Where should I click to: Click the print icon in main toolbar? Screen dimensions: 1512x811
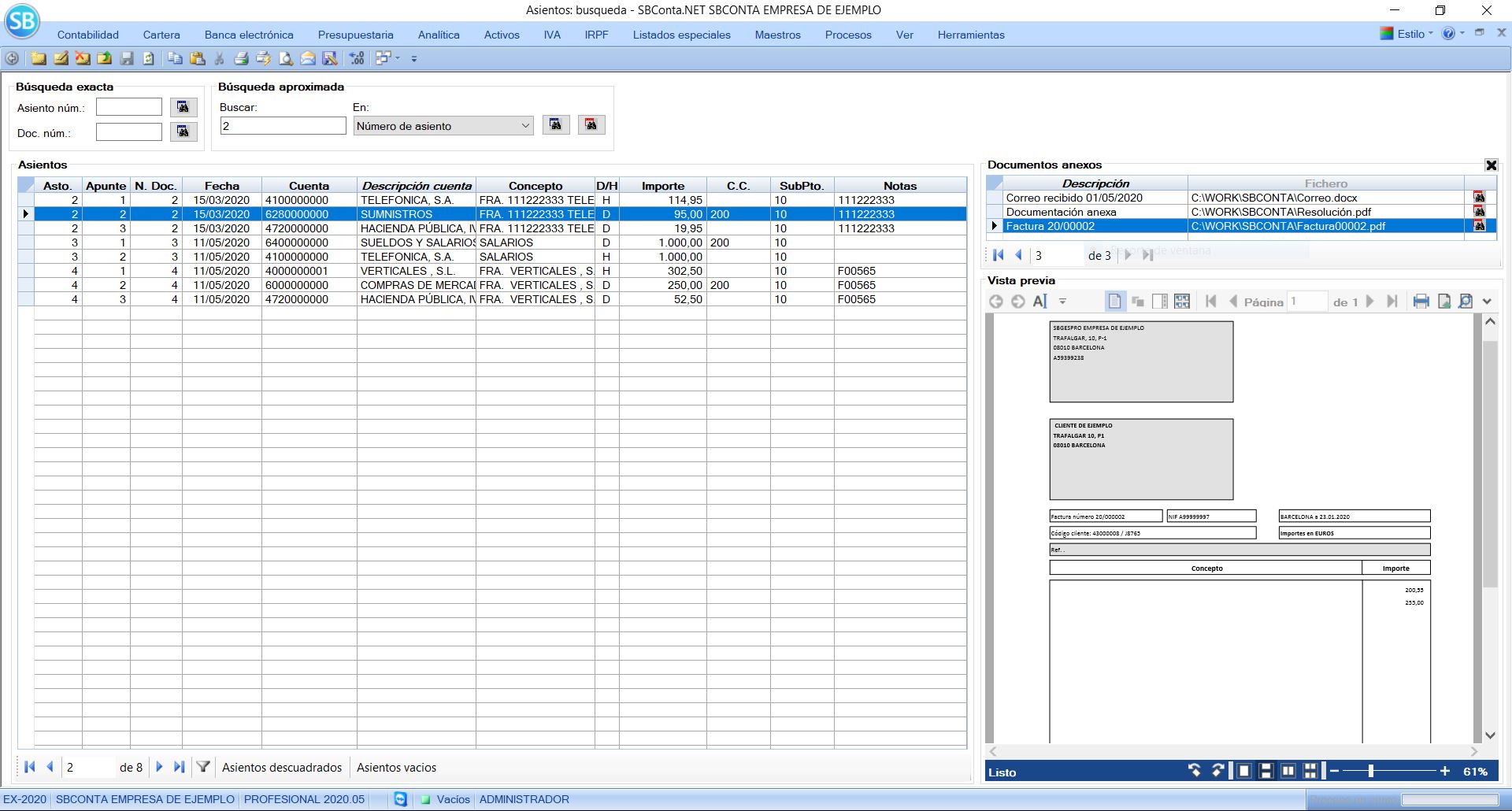click(x=241, y=58)
